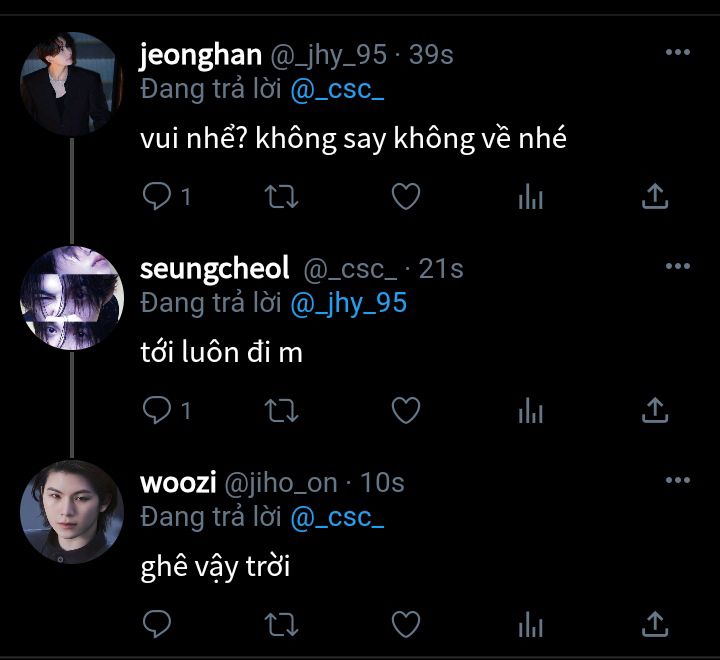
Task: Open more options on seungcheol's tweet
Action: point(678,266)
